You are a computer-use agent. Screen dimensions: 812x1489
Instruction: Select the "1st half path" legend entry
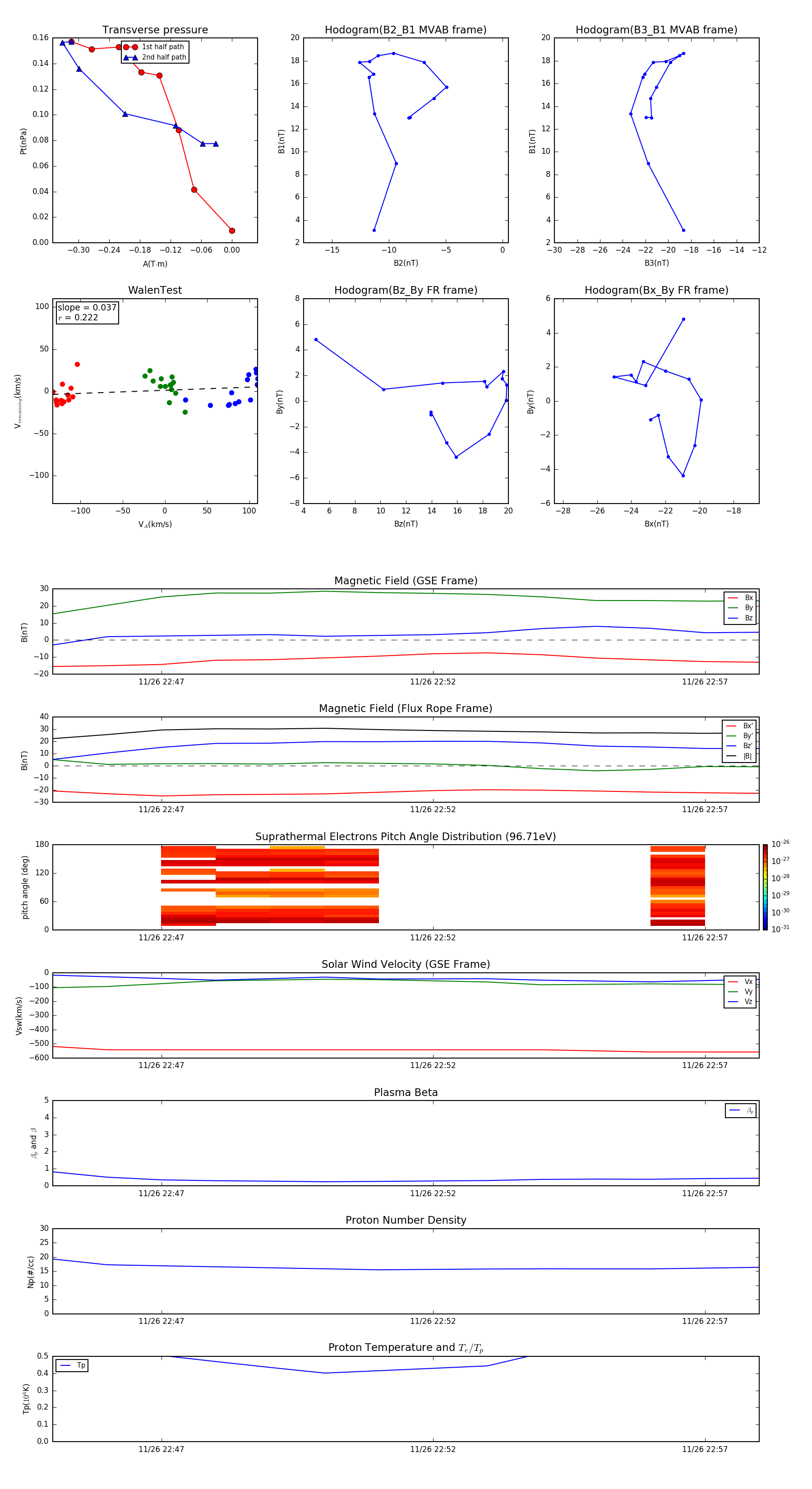point(154,47)
